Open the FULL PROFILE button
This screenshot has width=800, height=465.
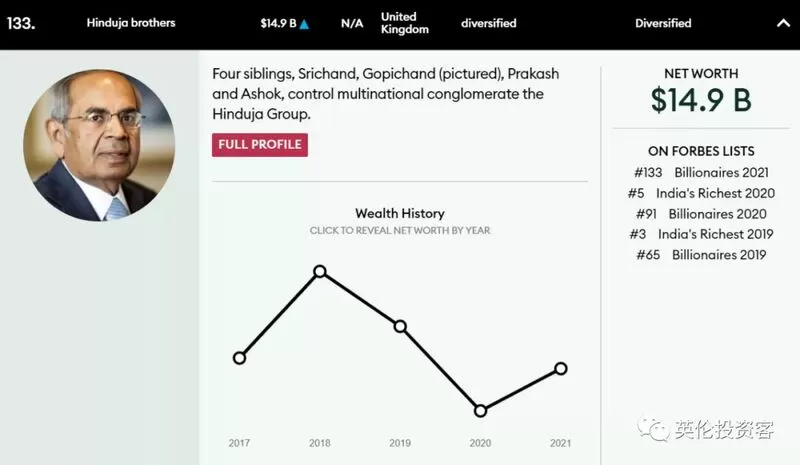click(260, 144)
